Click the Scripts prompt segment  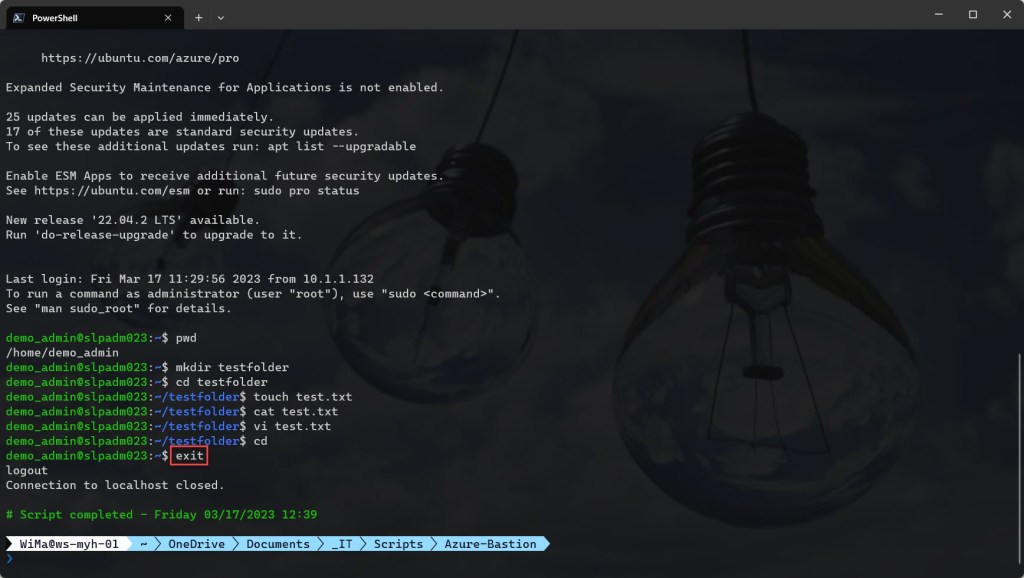(x=398, y=544)
